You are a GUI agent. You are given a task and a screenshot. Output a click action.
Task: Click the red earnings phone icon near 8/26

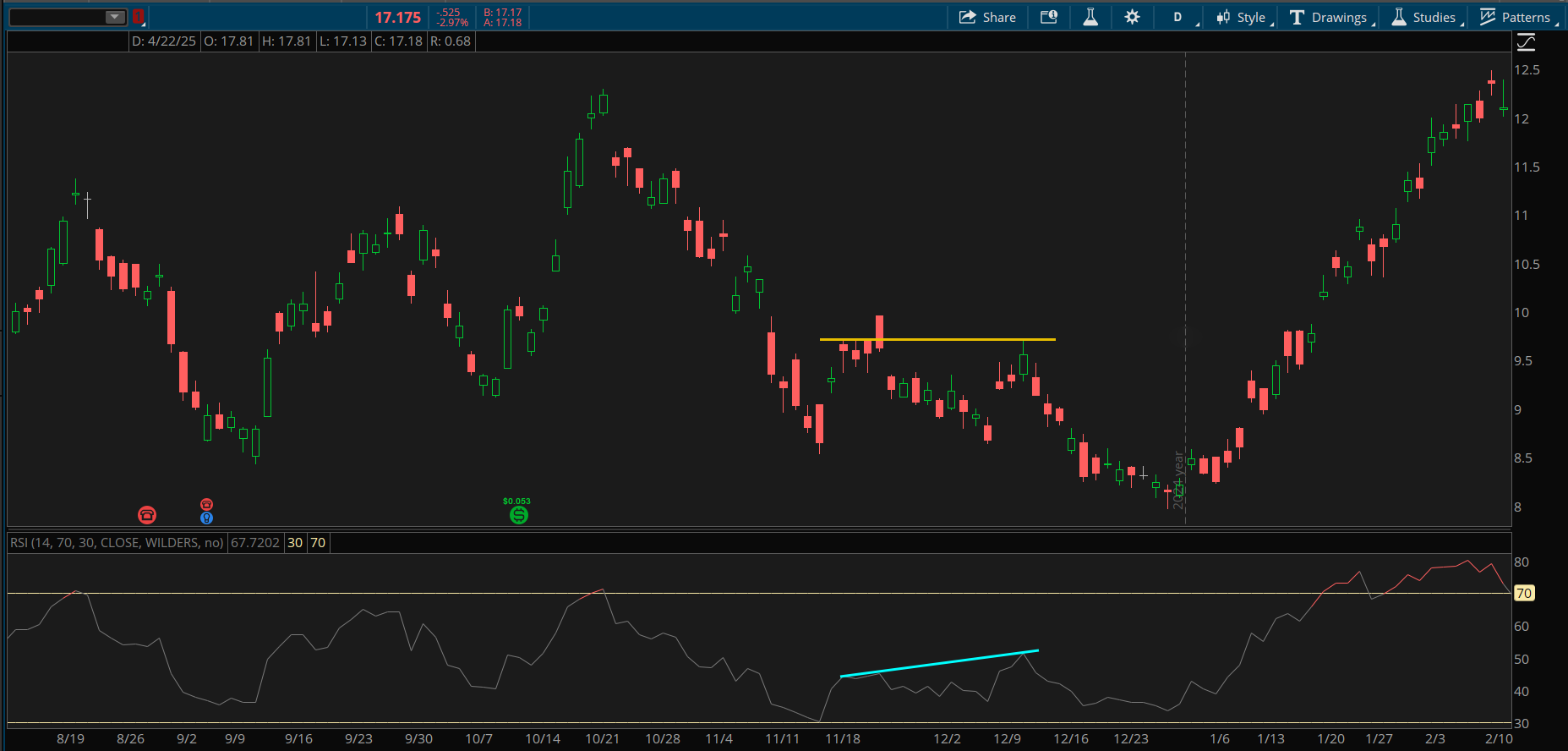[147, 514]
